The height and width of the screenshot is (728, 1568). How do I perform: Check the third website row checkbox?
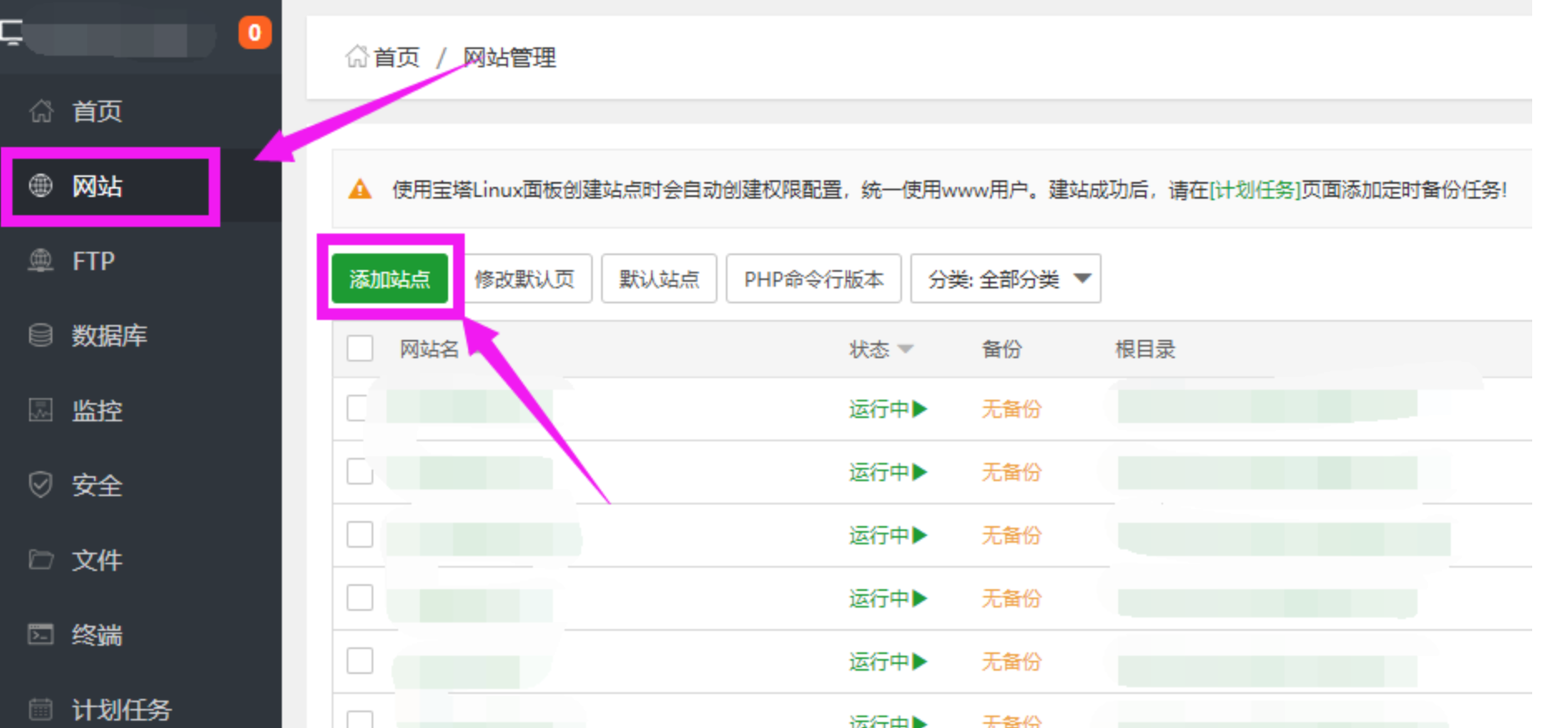click(x=360, y=534)
